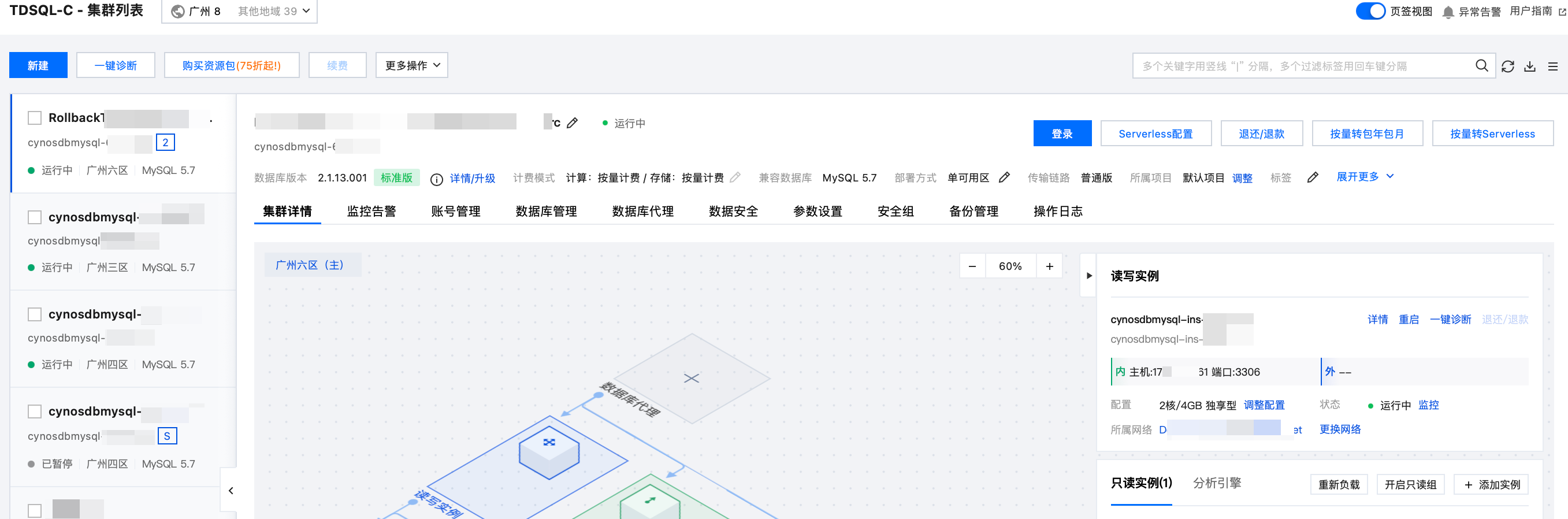The image size is (1568, 519).
Task: Edit the billing mode pencil icon
Action: 735,177
